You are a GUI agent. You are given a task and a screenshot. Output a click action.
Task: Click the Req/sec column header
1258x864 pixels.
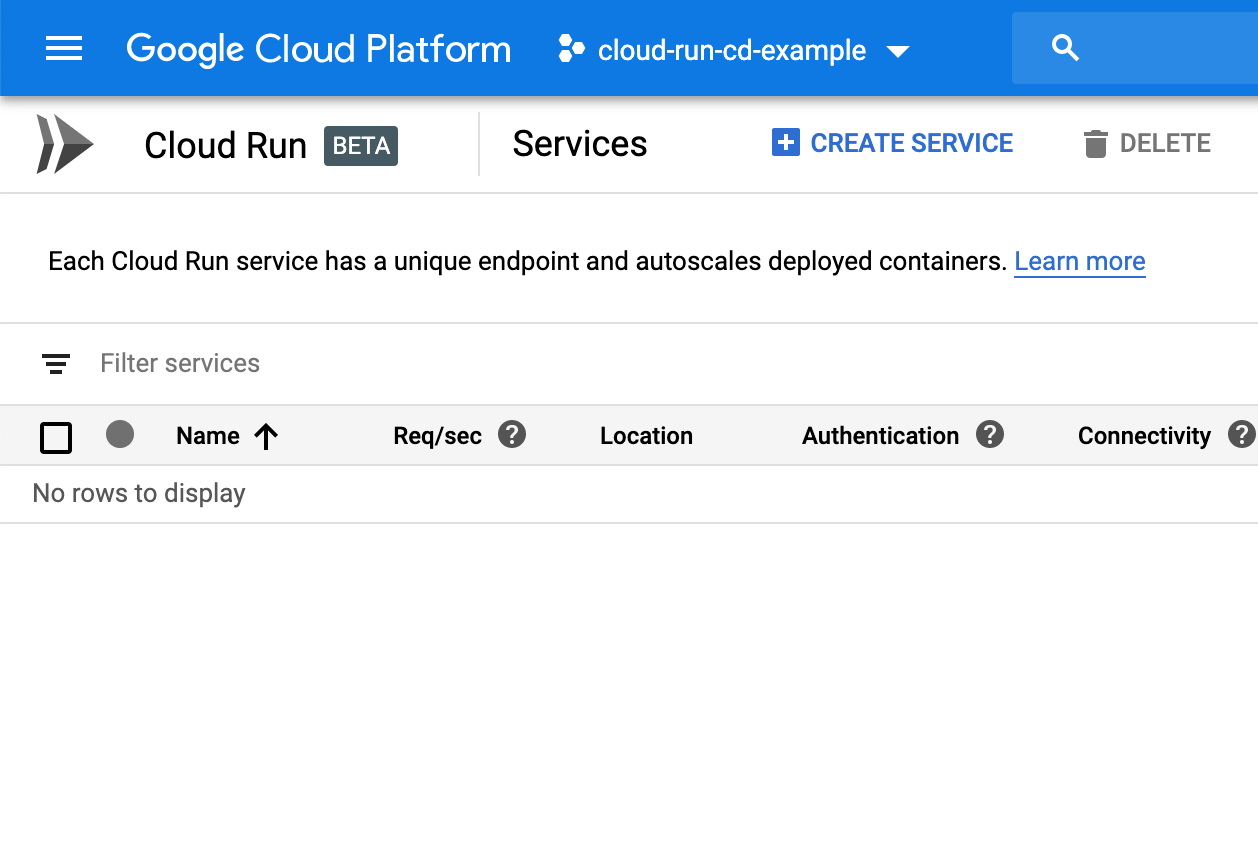coord(437,436)
